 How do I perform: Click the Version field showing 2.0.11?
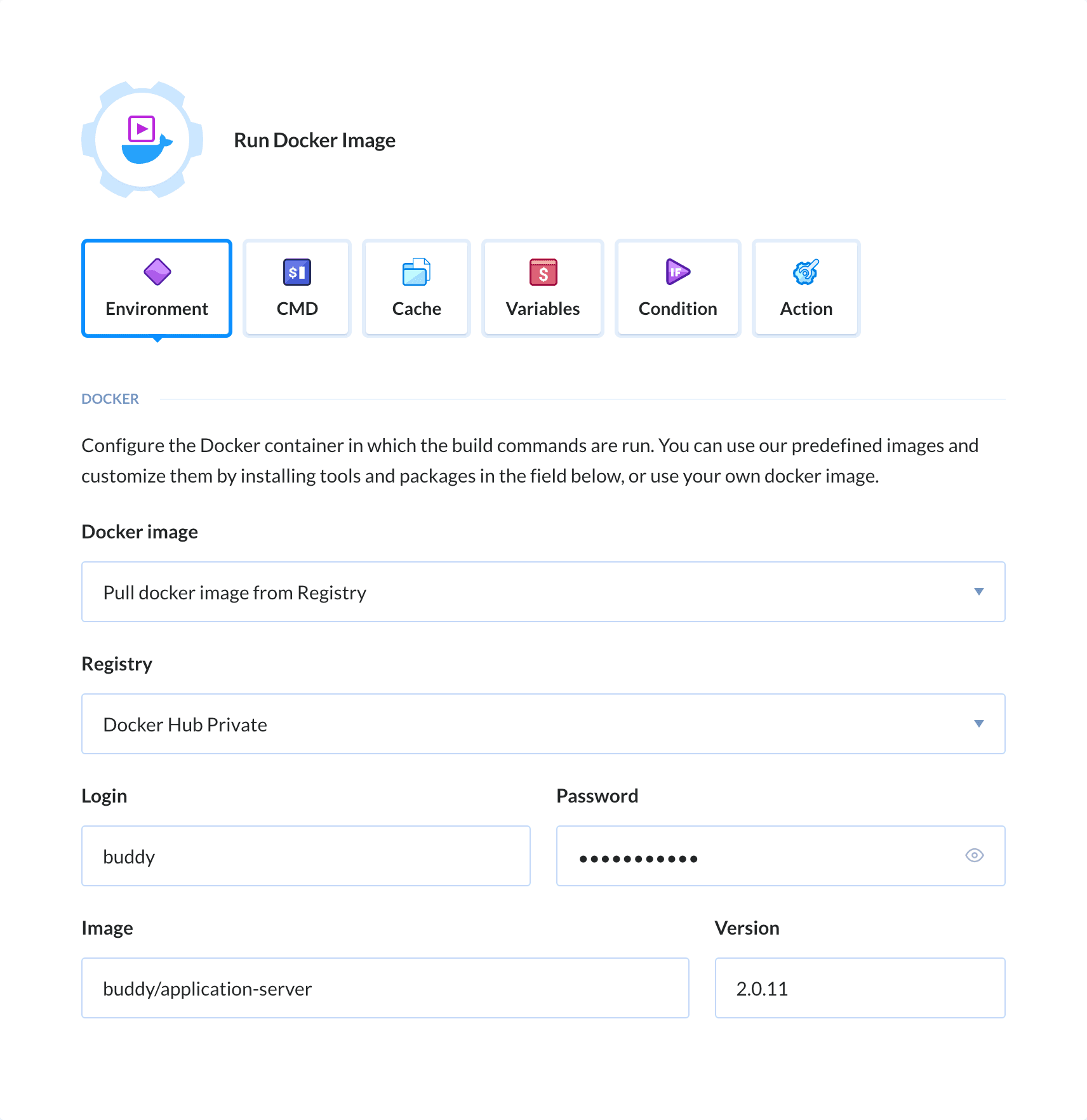(859, 987)
